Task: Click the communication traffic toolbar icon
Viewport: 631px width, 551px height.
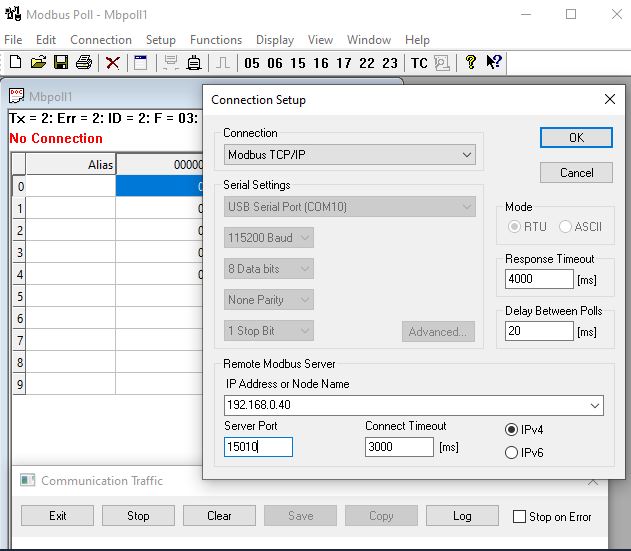Action: [442, 63]
